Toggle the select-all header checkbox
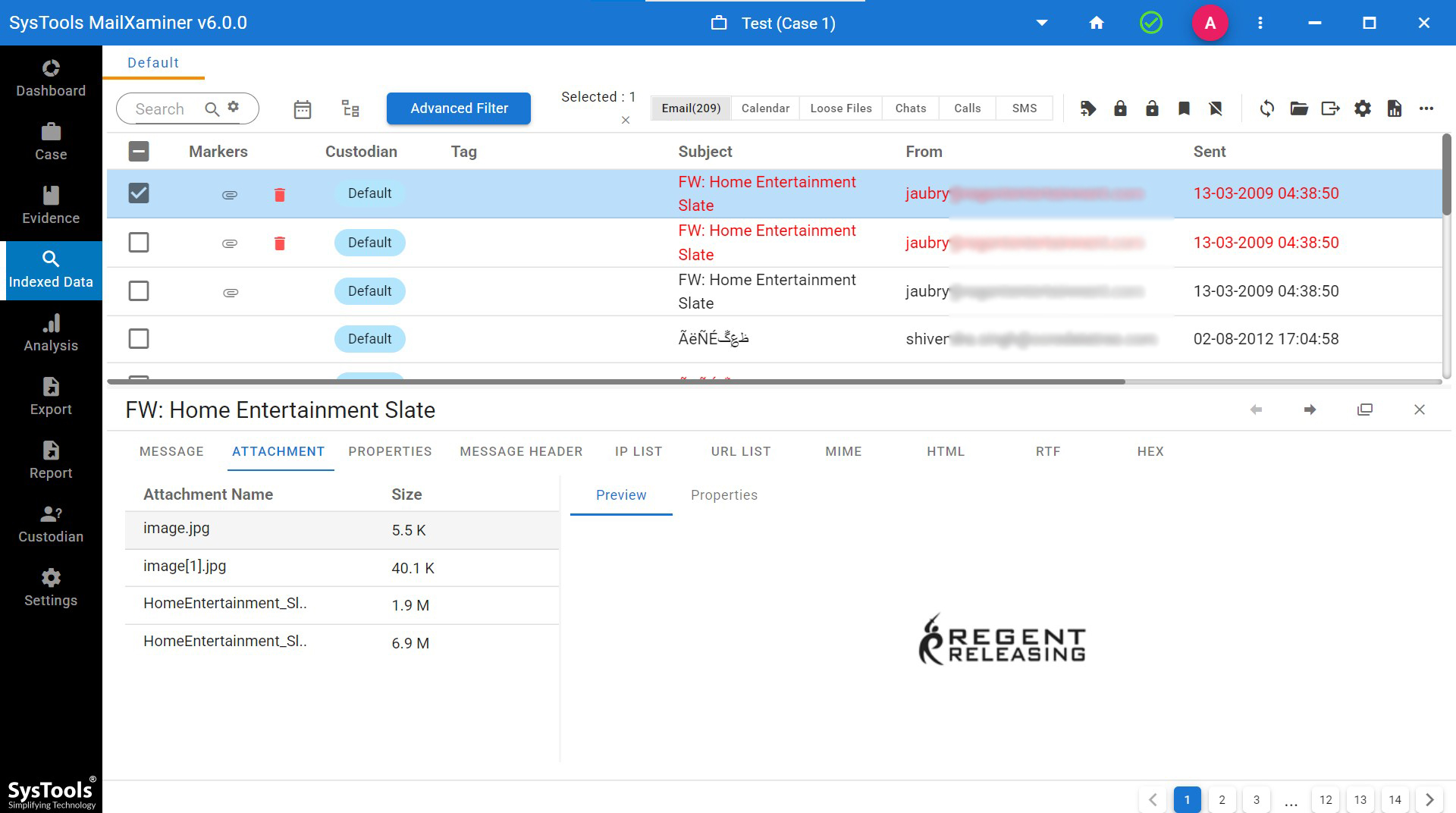Screen dimensions: 1456x813 139,152
